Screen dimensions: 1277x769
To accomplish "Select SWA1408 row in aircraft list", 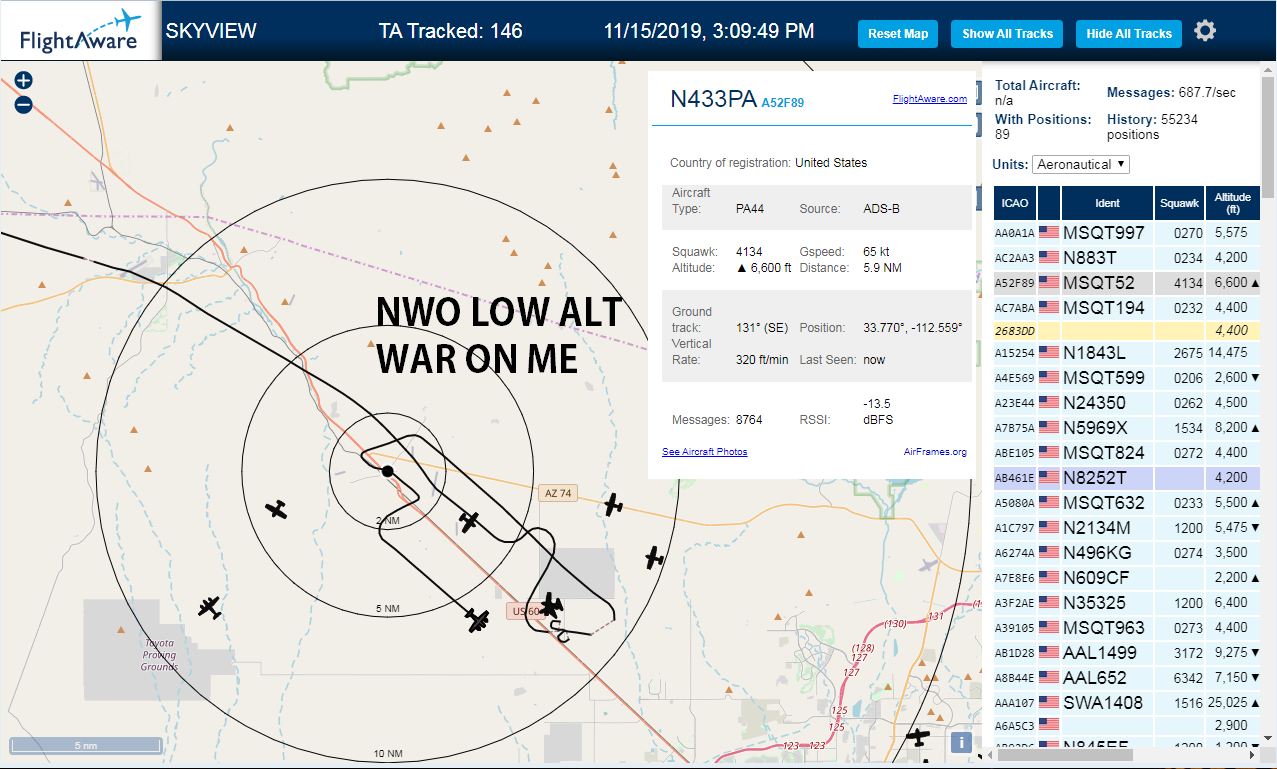I will tap(1127, 703).
